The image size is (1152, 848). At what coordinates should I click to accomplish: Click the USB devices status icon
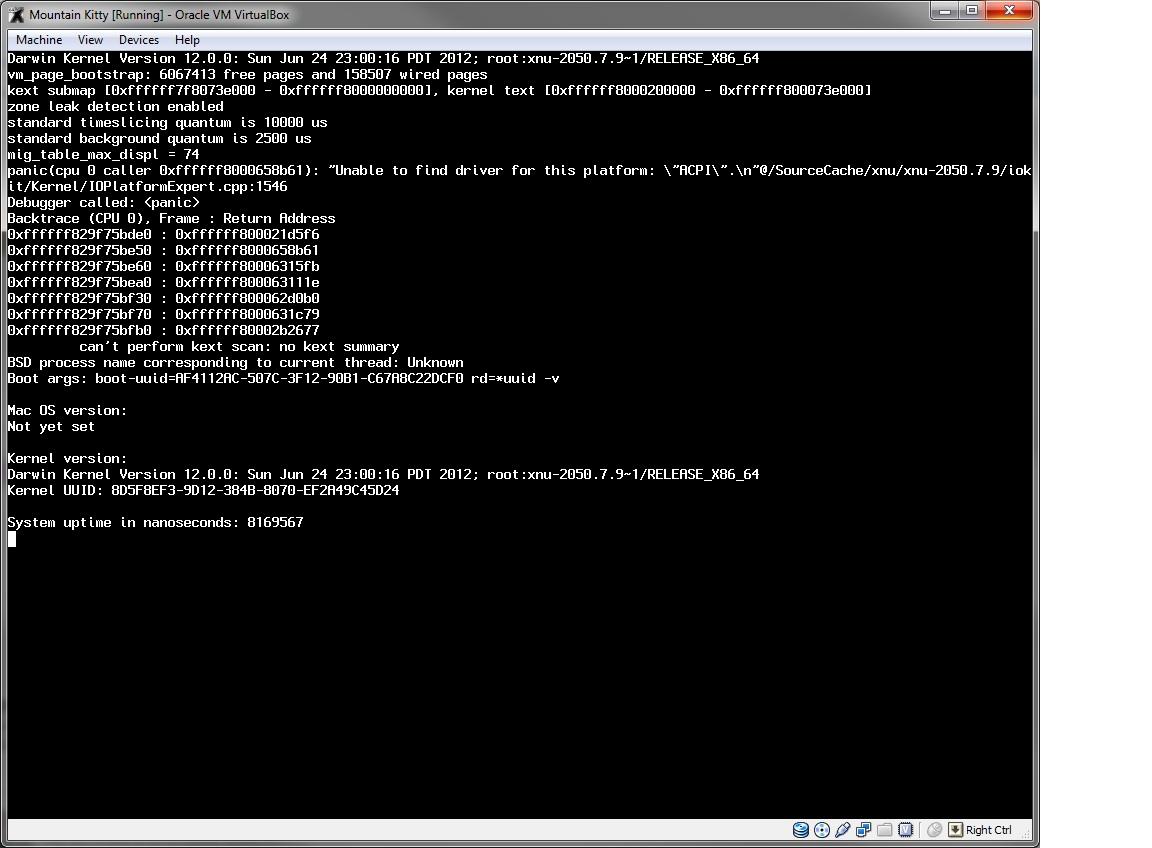(843, 830)
